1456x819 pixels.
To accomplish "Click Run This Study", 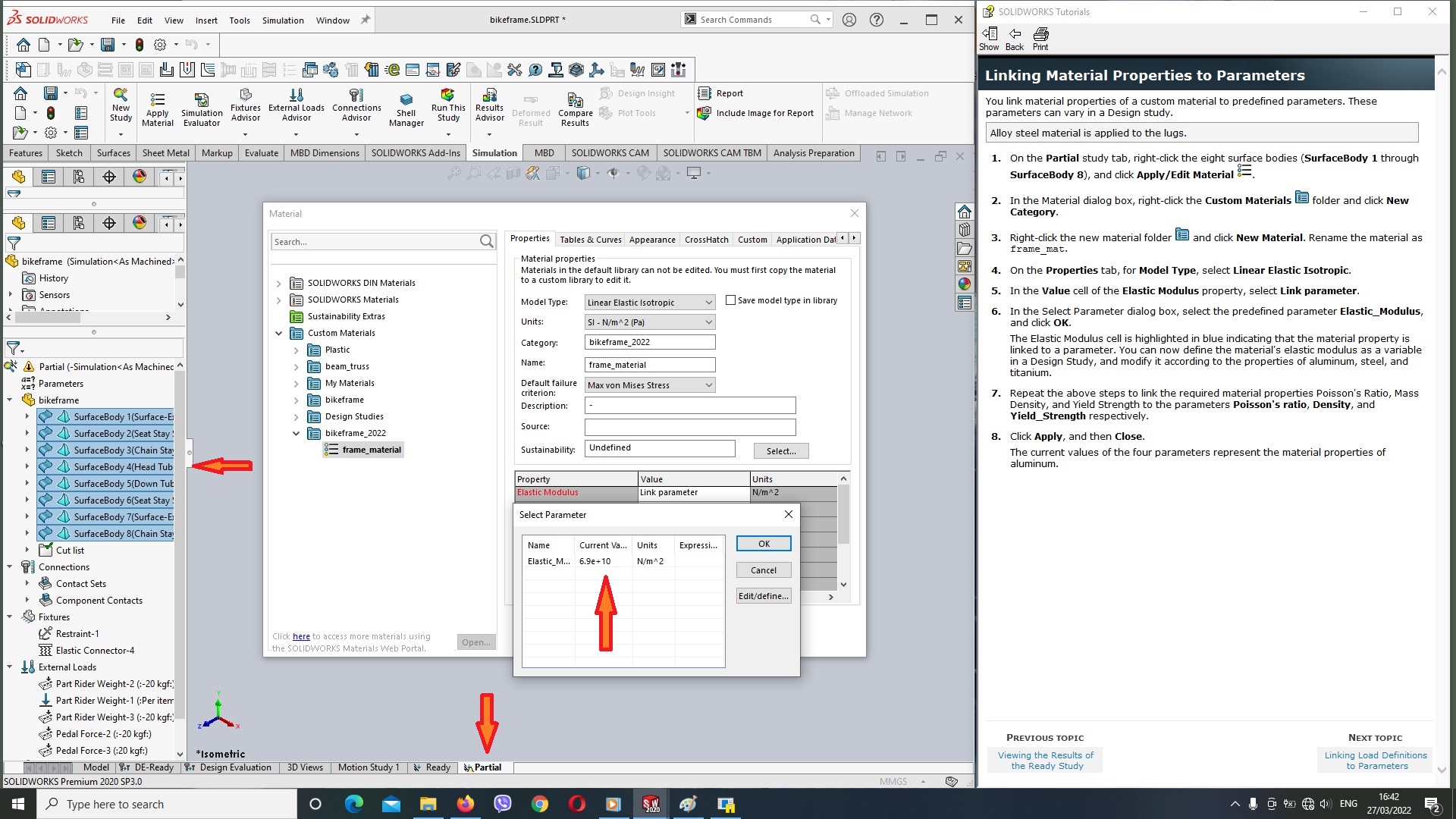I will pyautogui.click(x=448, y=105).
